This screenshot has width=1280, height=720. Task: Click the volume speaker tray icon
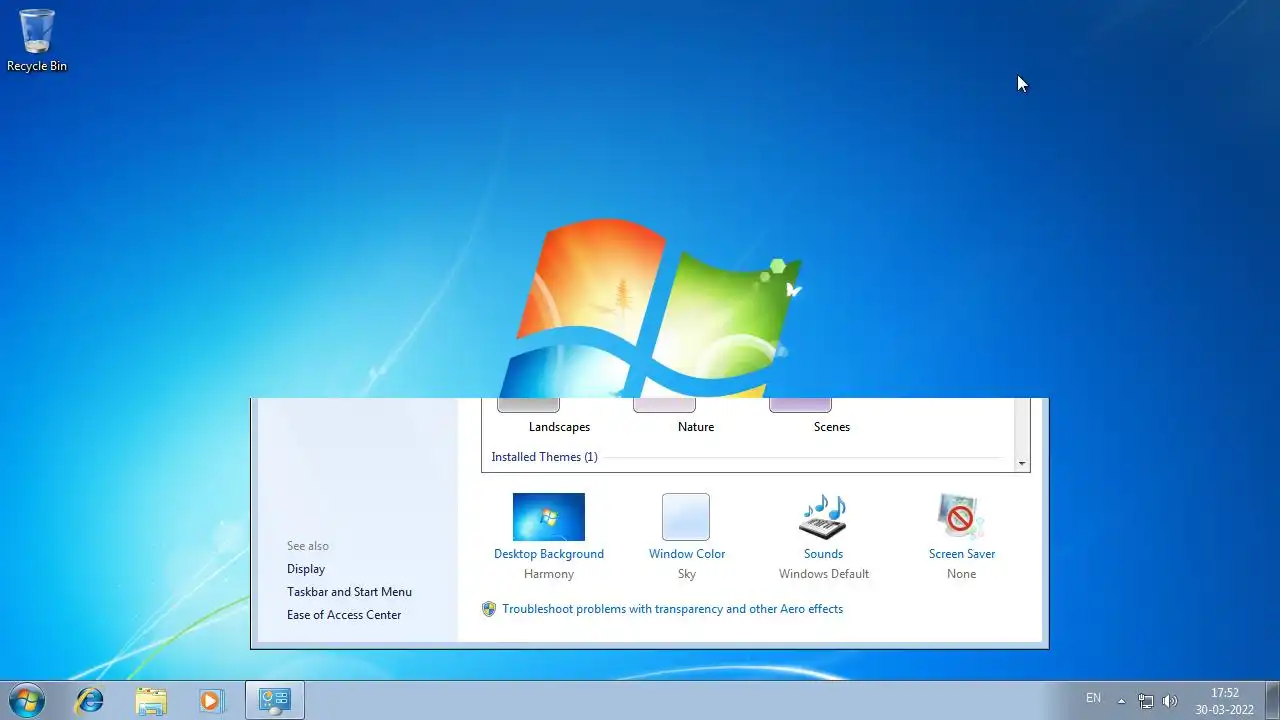1170,701
